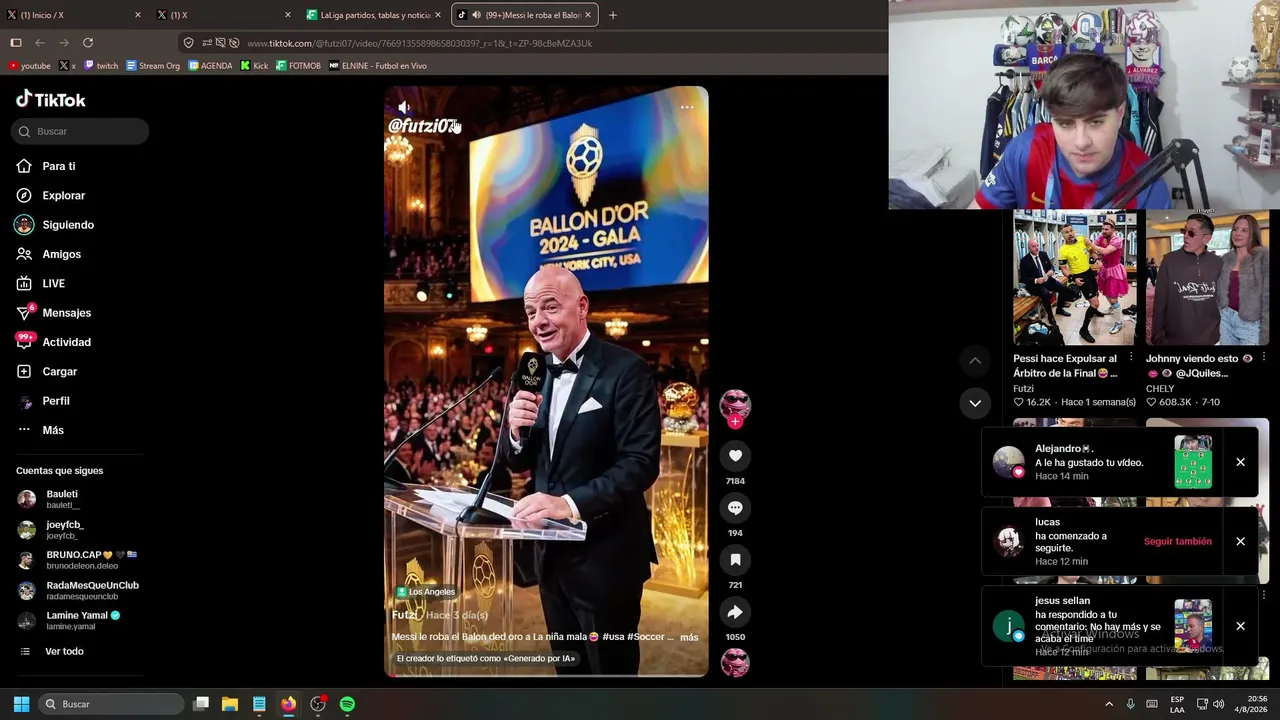Open ELNINE - Futbol en Vivo bookmark

pyautogui.click(x=378, y=66)
